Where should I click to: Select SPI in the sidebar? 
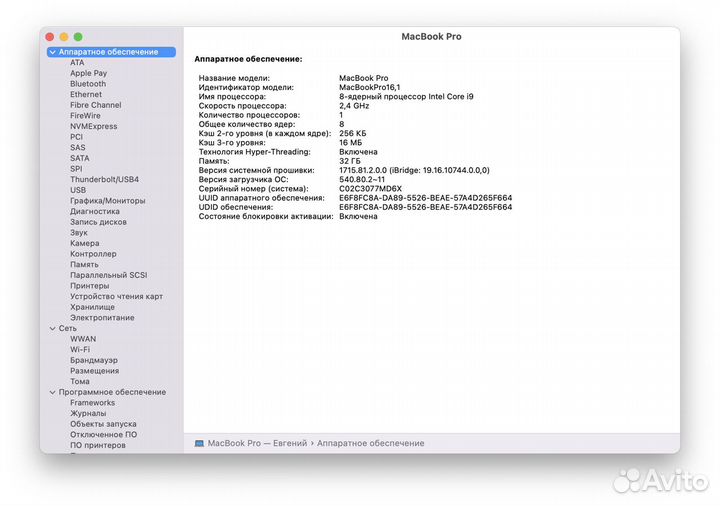coord(76,169)
